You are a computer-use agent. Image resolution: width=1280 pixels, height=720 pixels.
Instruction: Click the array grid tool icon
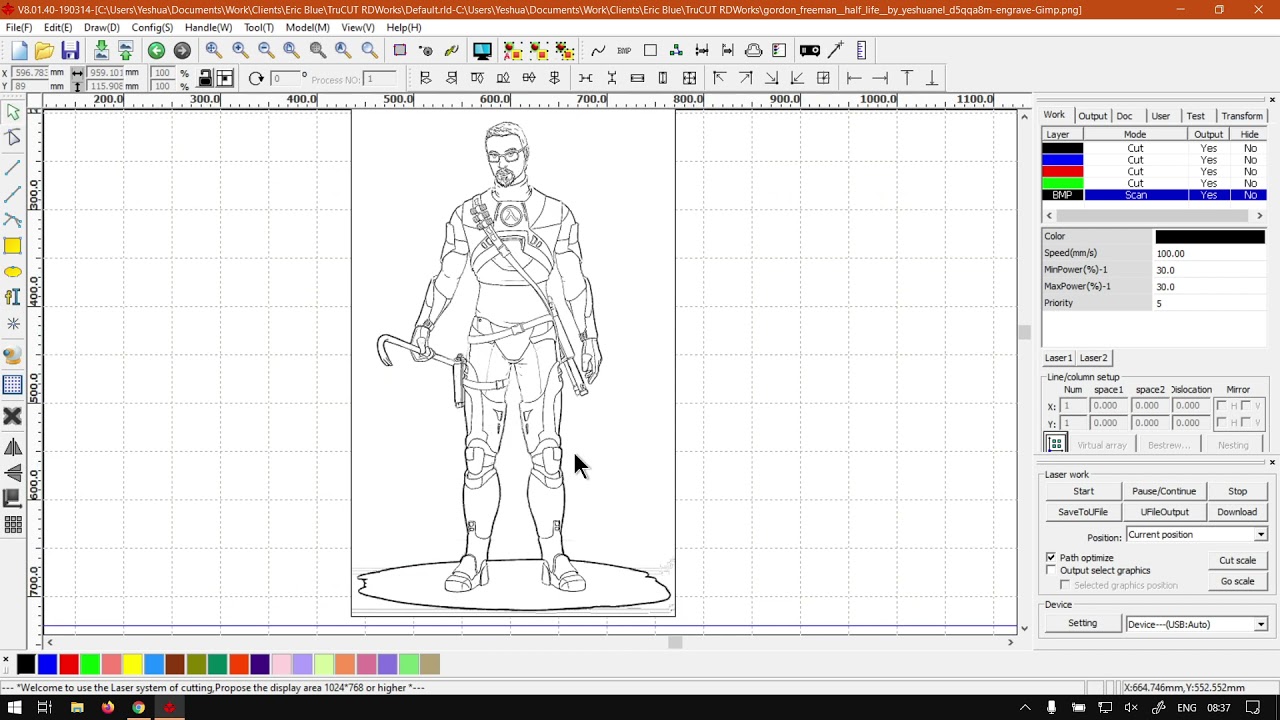pyautogui.click(x=13, y=524)
